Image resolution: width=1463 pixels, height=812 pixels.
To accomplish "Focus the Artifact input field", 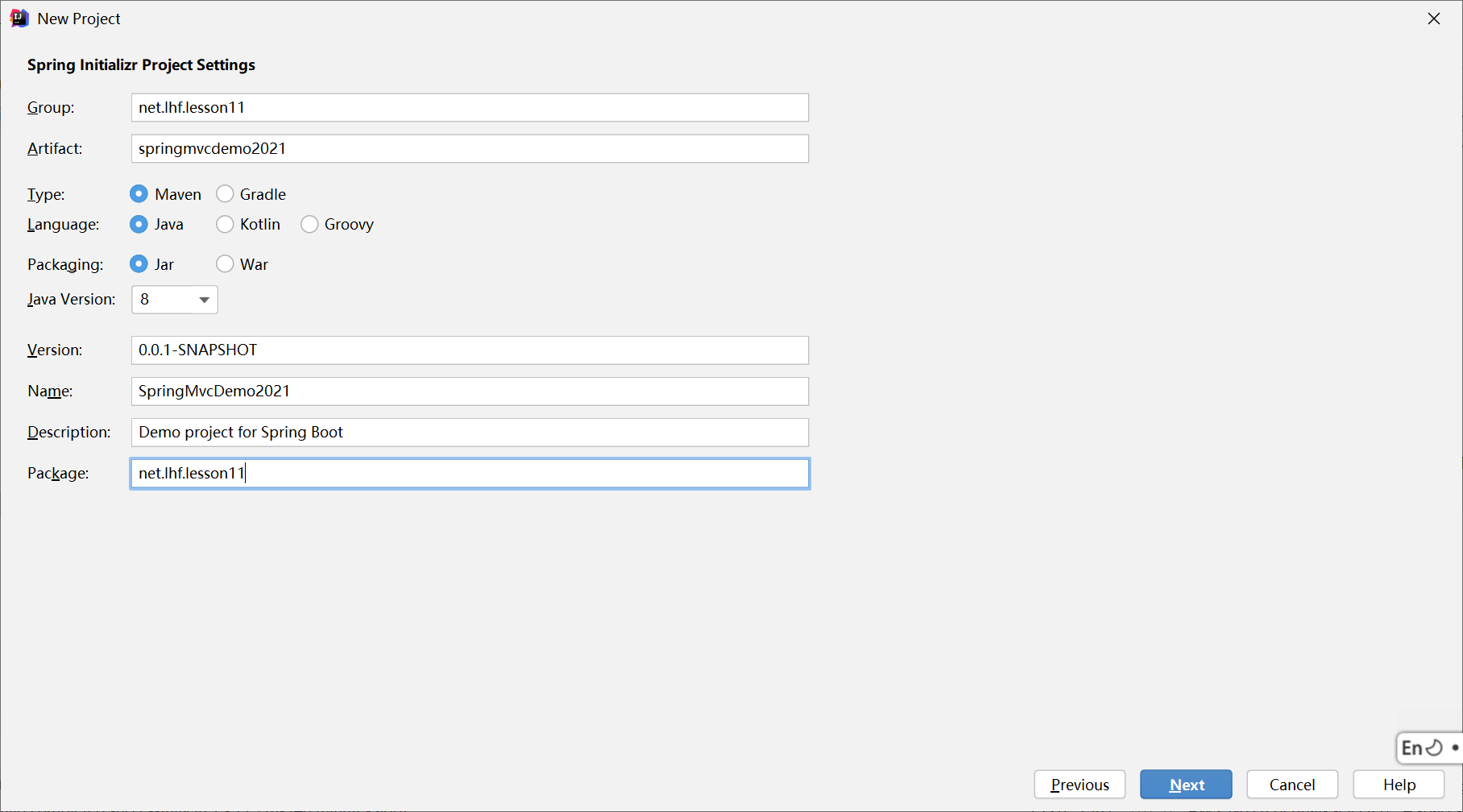I will pyautogui.click(x=470, y=148).
